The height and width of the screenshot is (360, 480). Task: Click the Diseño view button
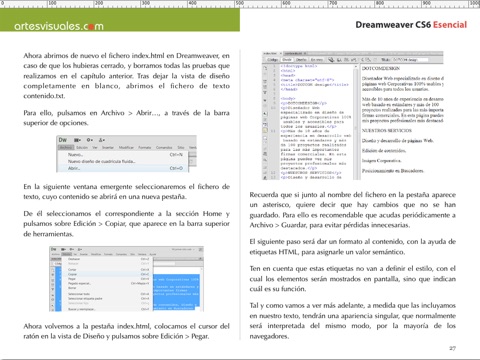point(301,60)
